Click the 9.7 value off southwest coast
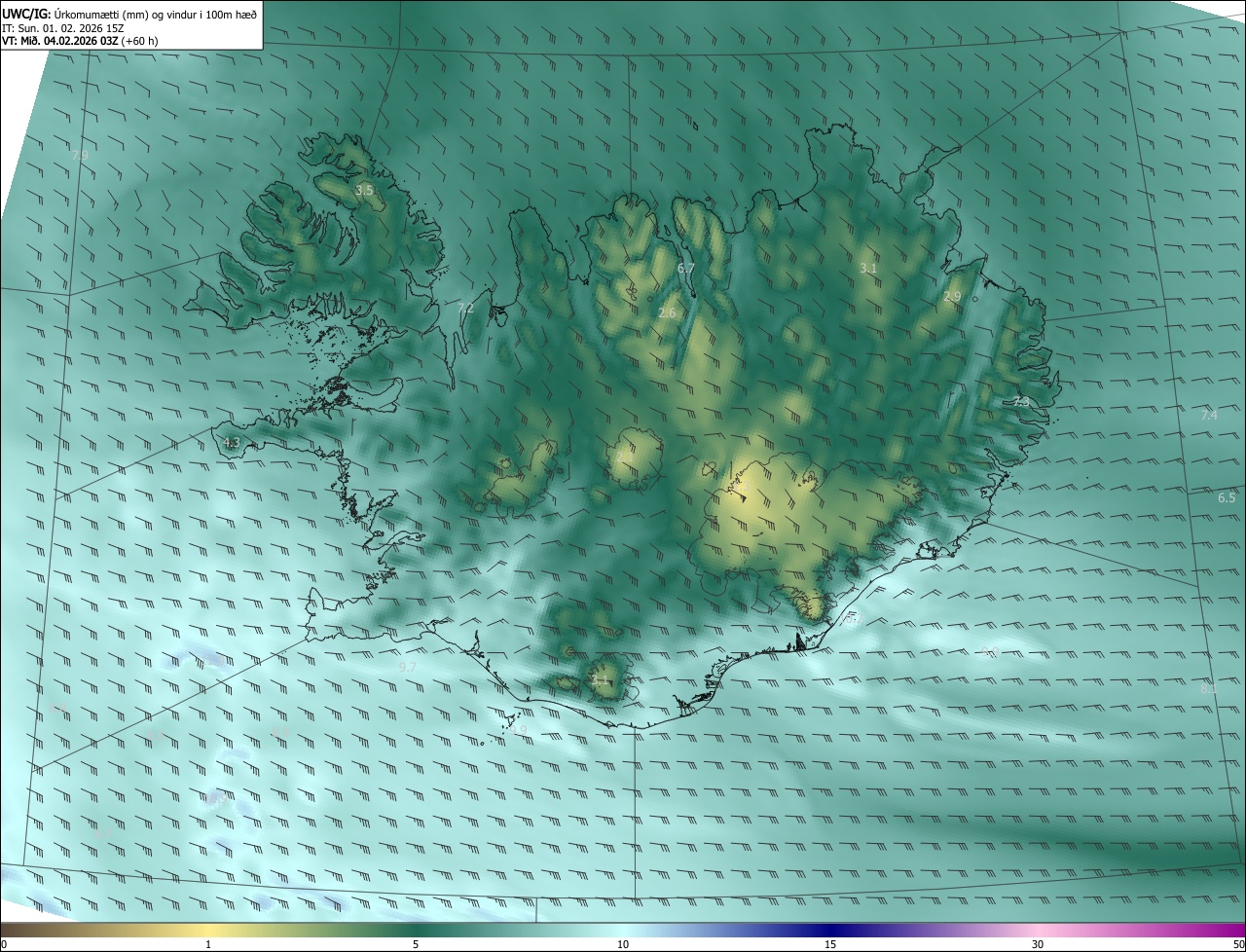The width and height of the screenshot is (1246, 952). pyautogui.click(x=408, y=668)
